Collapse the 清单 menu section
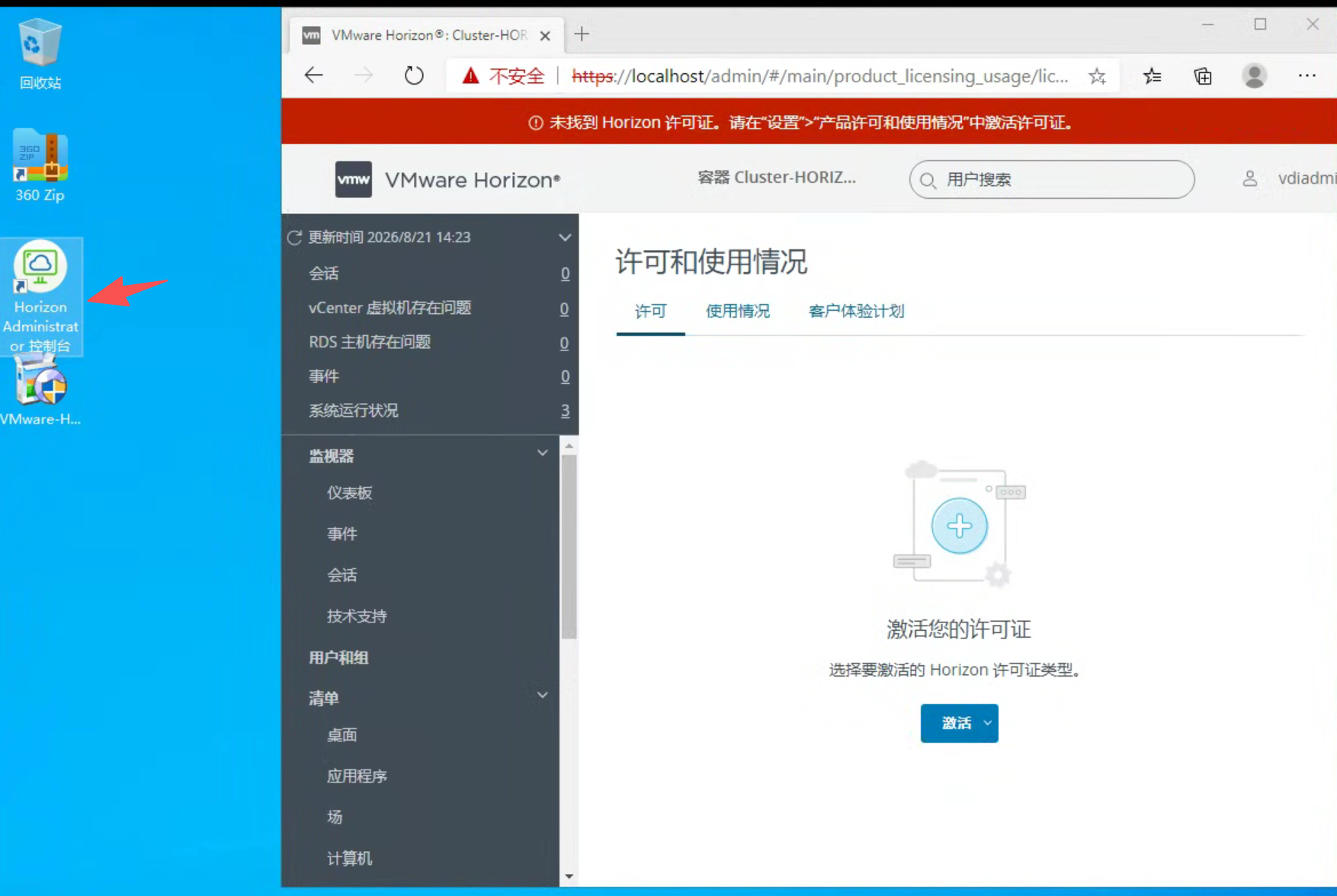This screenshot has height=896, width=1337. [x=543, y=696]
